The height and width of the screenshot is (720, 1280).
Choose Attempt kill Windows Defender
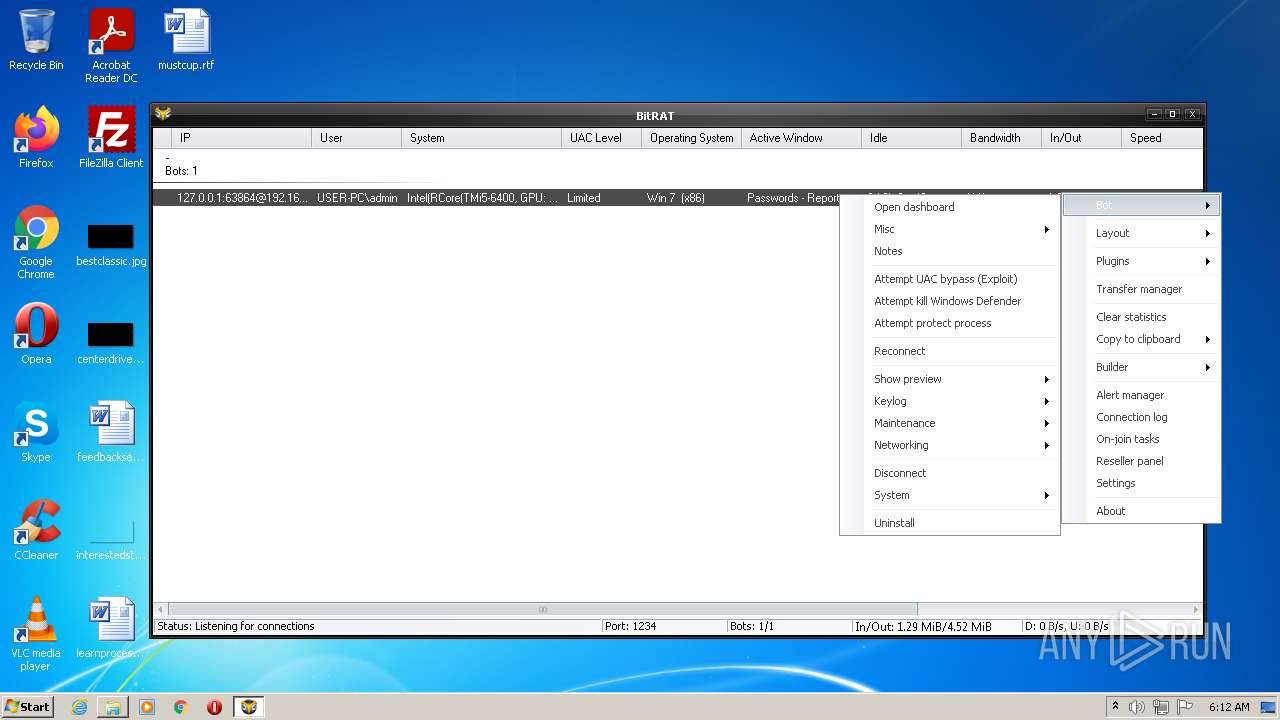click(950, 301)
